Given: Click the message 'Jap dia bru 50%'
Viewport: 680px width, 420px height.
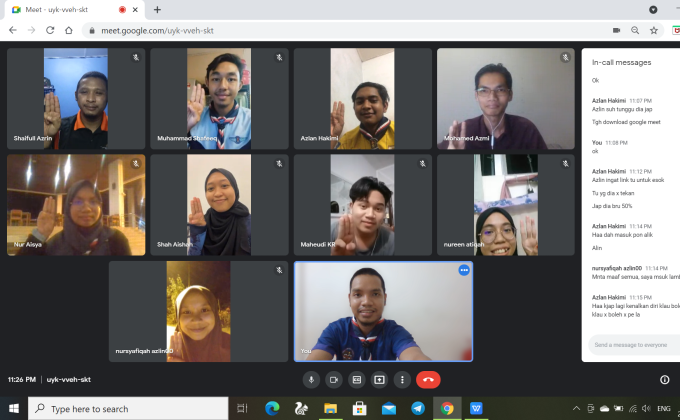Looking at the screenshot, I should click(612, 206).
